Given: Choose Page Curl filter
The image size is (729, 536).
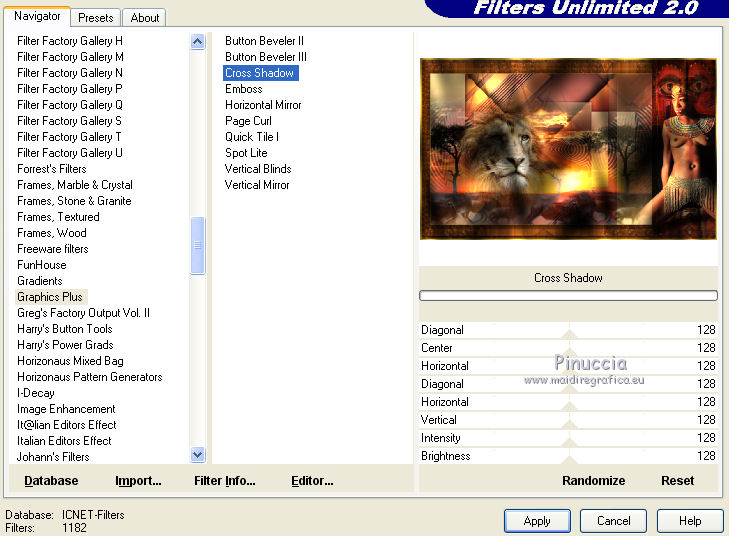Looking at the screenshot, I should coord(248,121).
